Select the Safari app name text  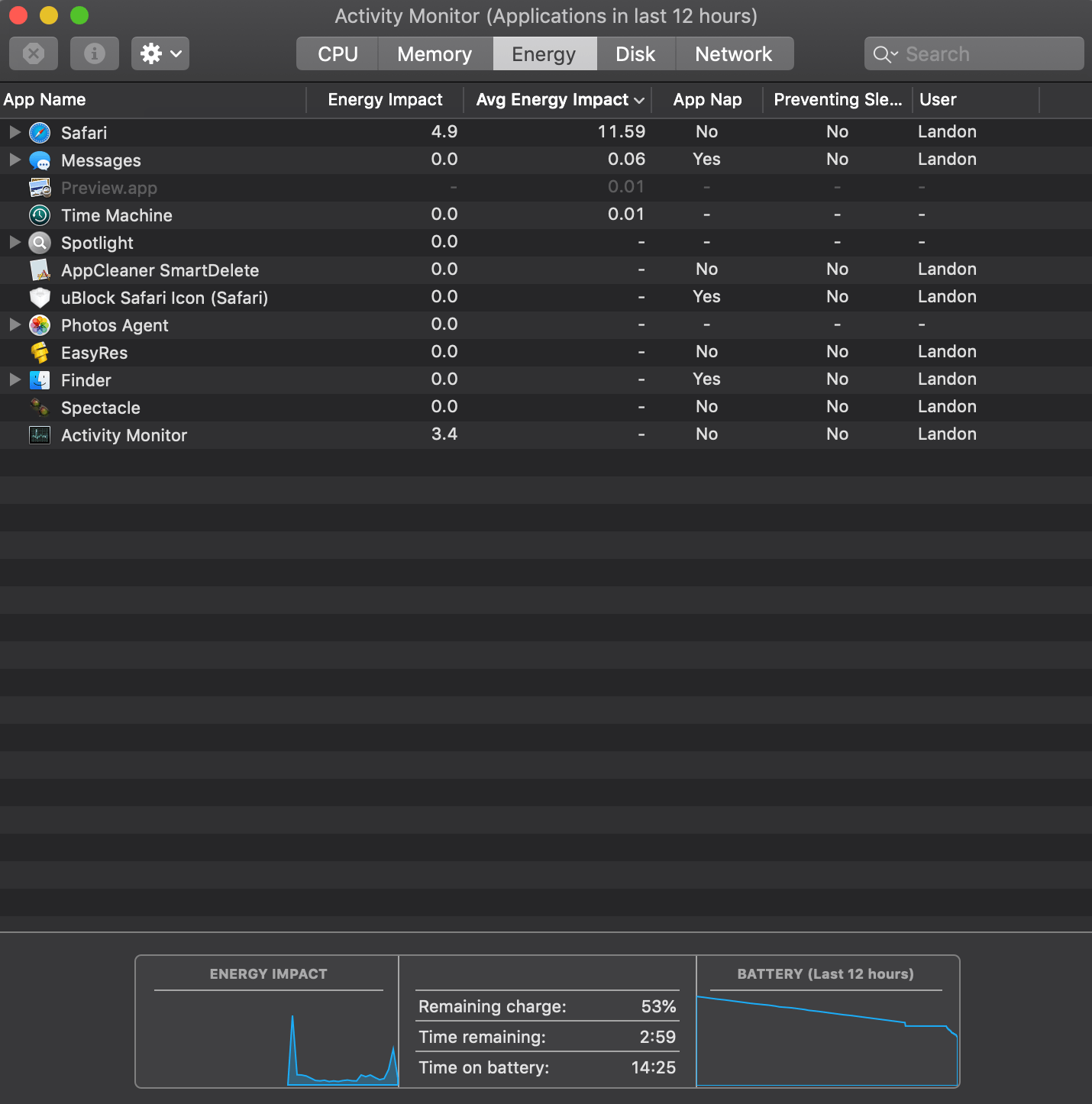(x=84, y=133)
